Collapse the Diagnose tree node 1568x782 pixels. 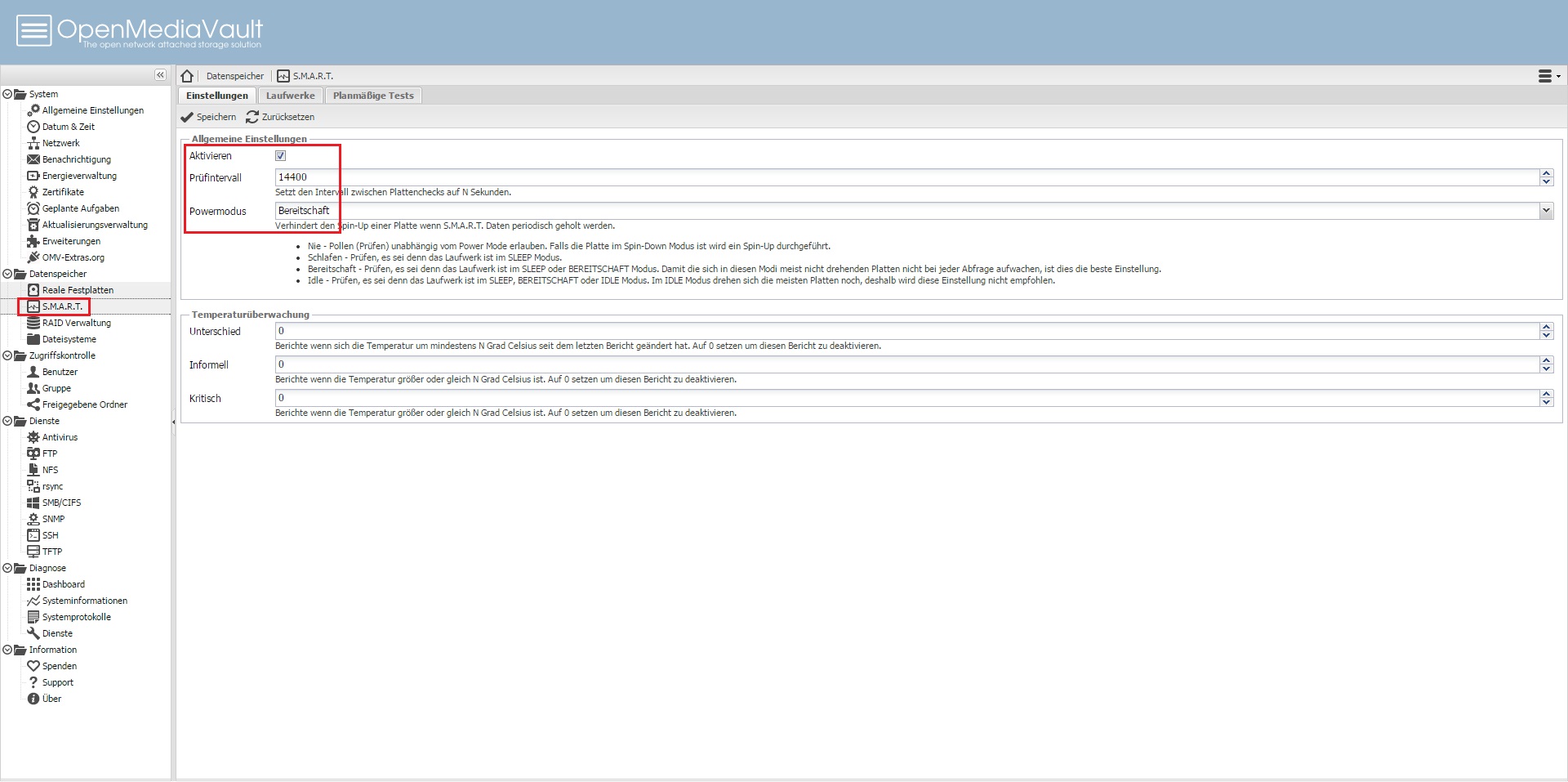click(x=7, y=568)
